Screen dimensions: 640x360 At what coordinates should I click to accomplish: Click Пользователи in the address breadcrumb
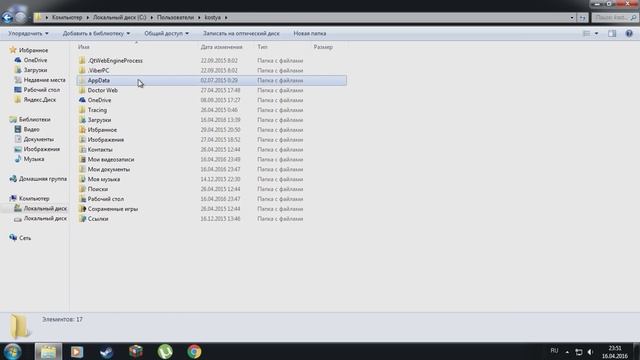176,18
